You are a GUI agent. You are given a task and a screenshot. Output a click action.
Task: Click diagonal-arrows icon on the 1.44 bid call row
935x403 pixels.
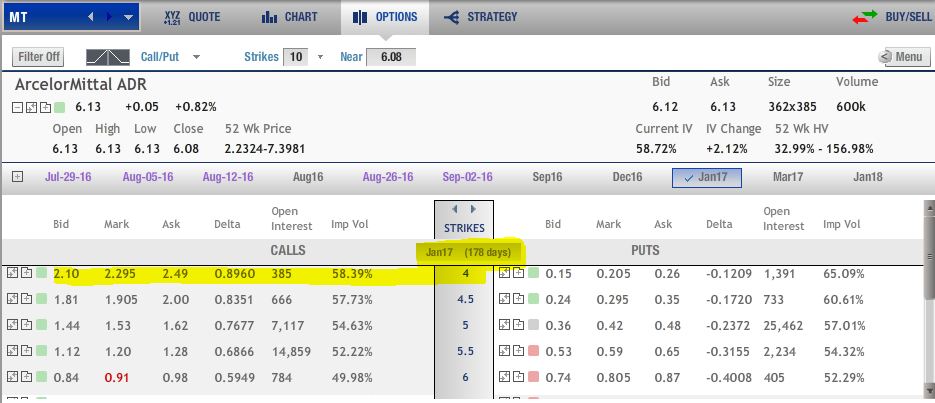pyautogui.click(x=12, y=325)
